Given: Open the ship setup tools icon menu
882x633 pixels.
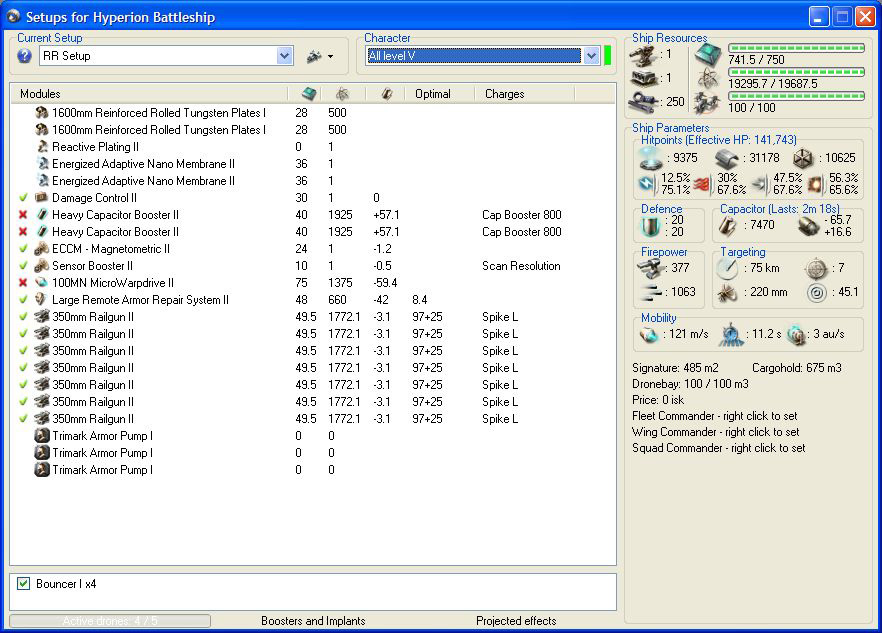Looking at the screenshot, I should point(313,56).
